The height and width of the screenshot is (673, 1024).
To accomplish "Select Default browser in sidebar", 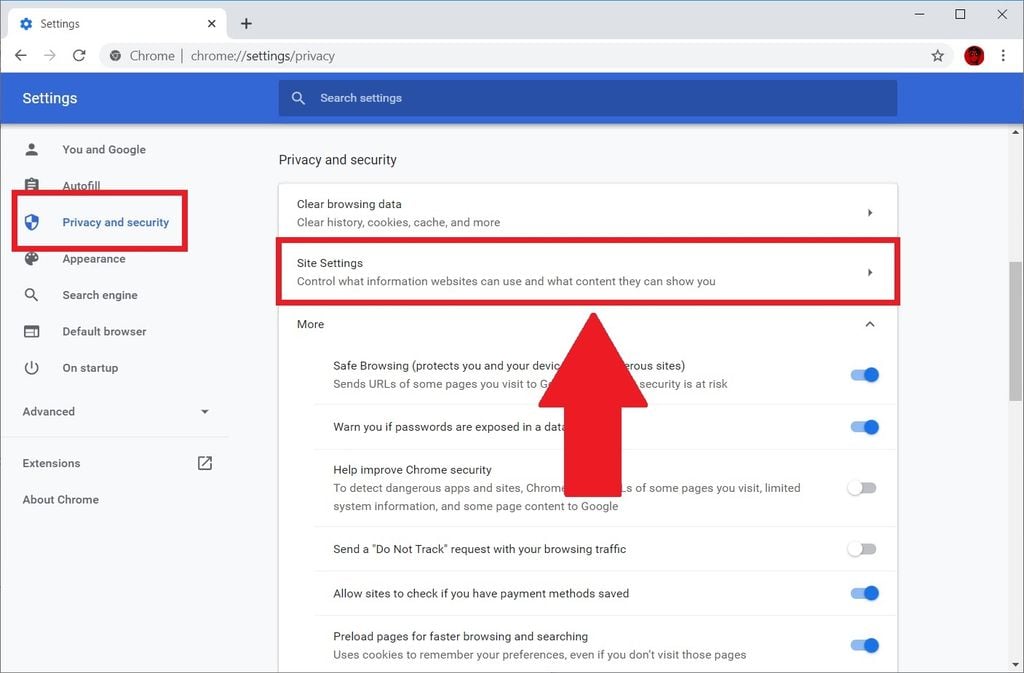I will (104, 332).
